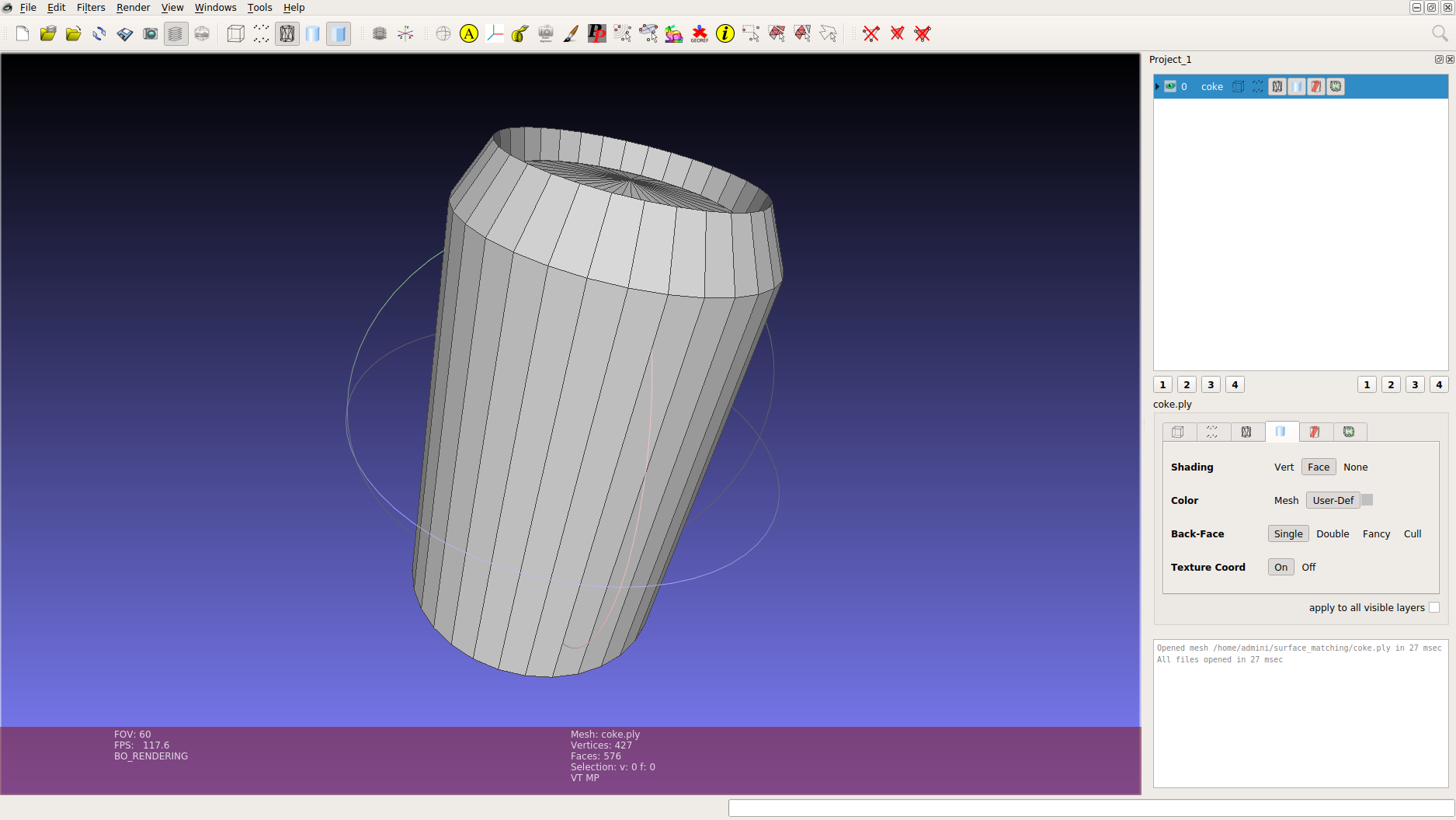Check apply to all visible layers
1456x820 pixels.
point(1434,607)
